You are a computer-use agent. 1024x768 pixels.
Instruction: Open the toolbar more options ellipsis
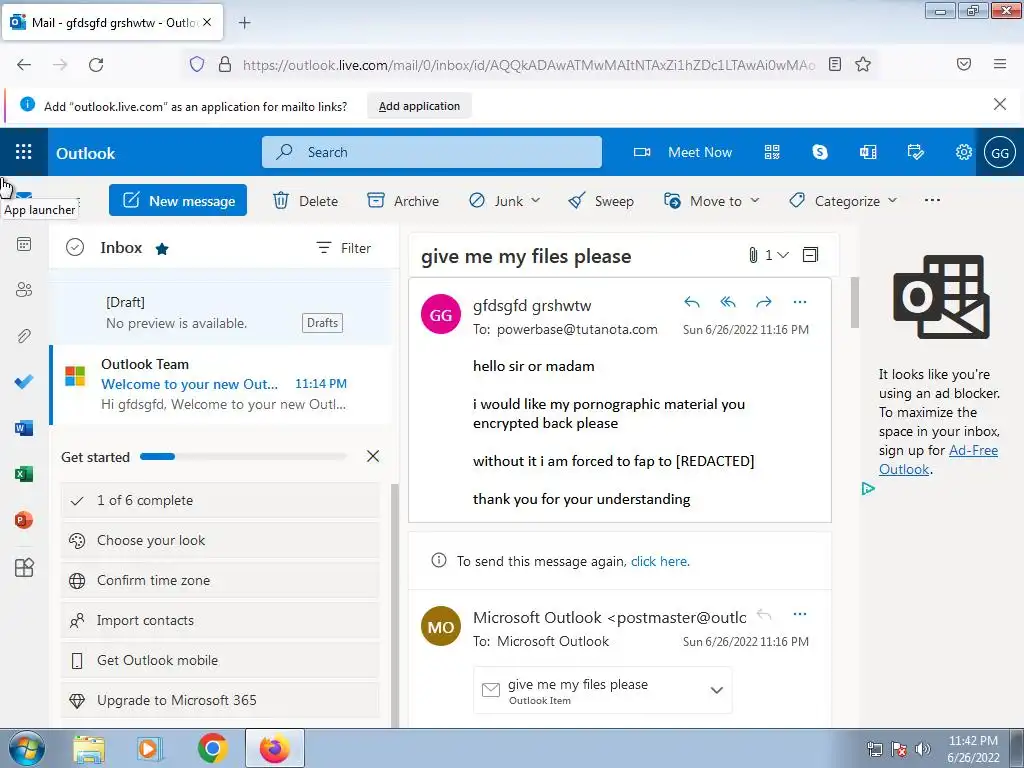(x=933, y=200)
